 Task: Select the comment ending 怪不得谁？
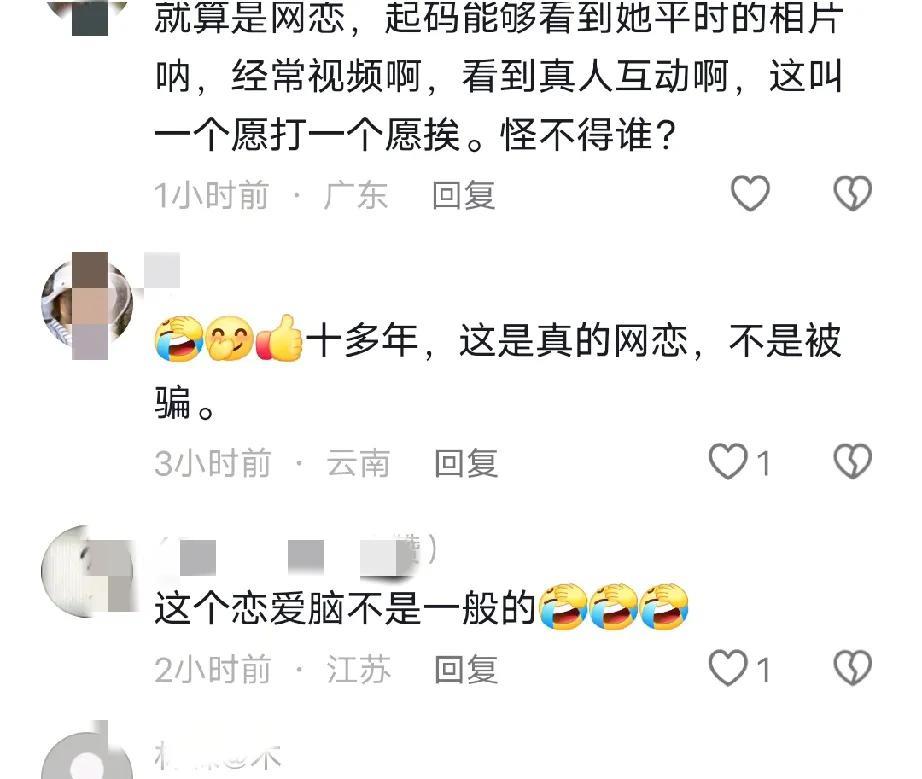pyautogui.click(x=499, y=76)
